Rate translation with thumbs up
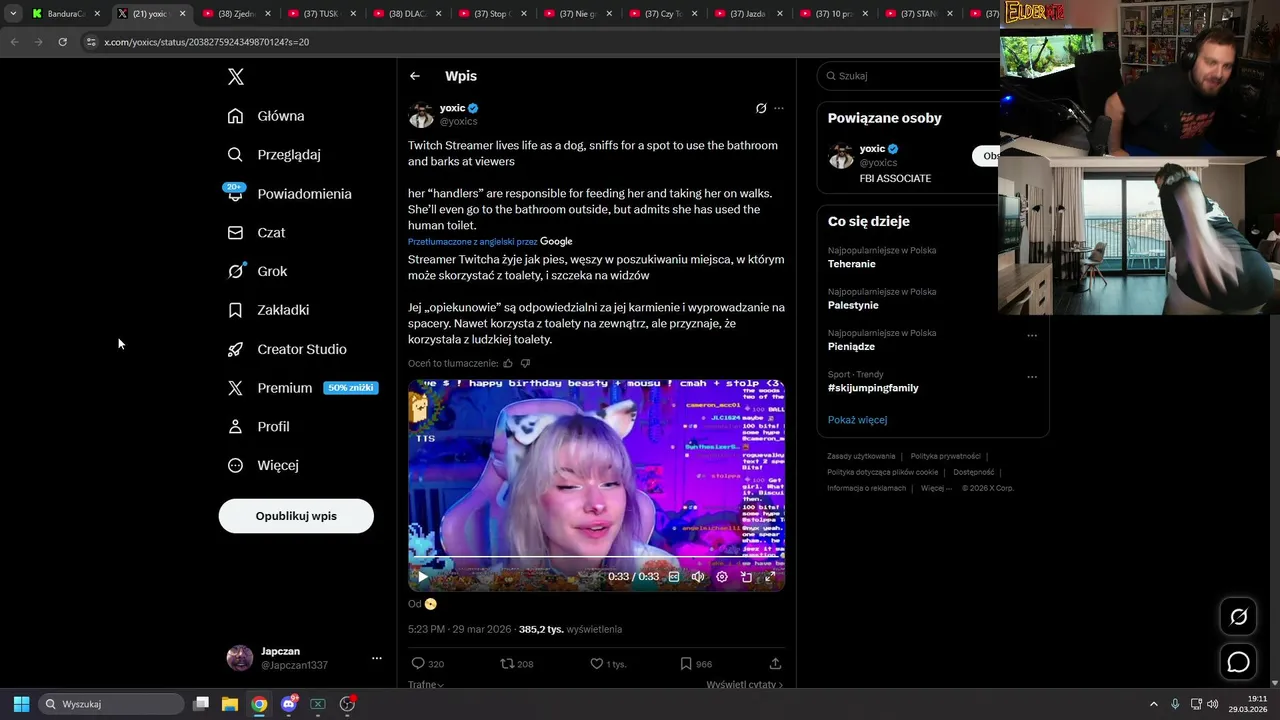 508,364
